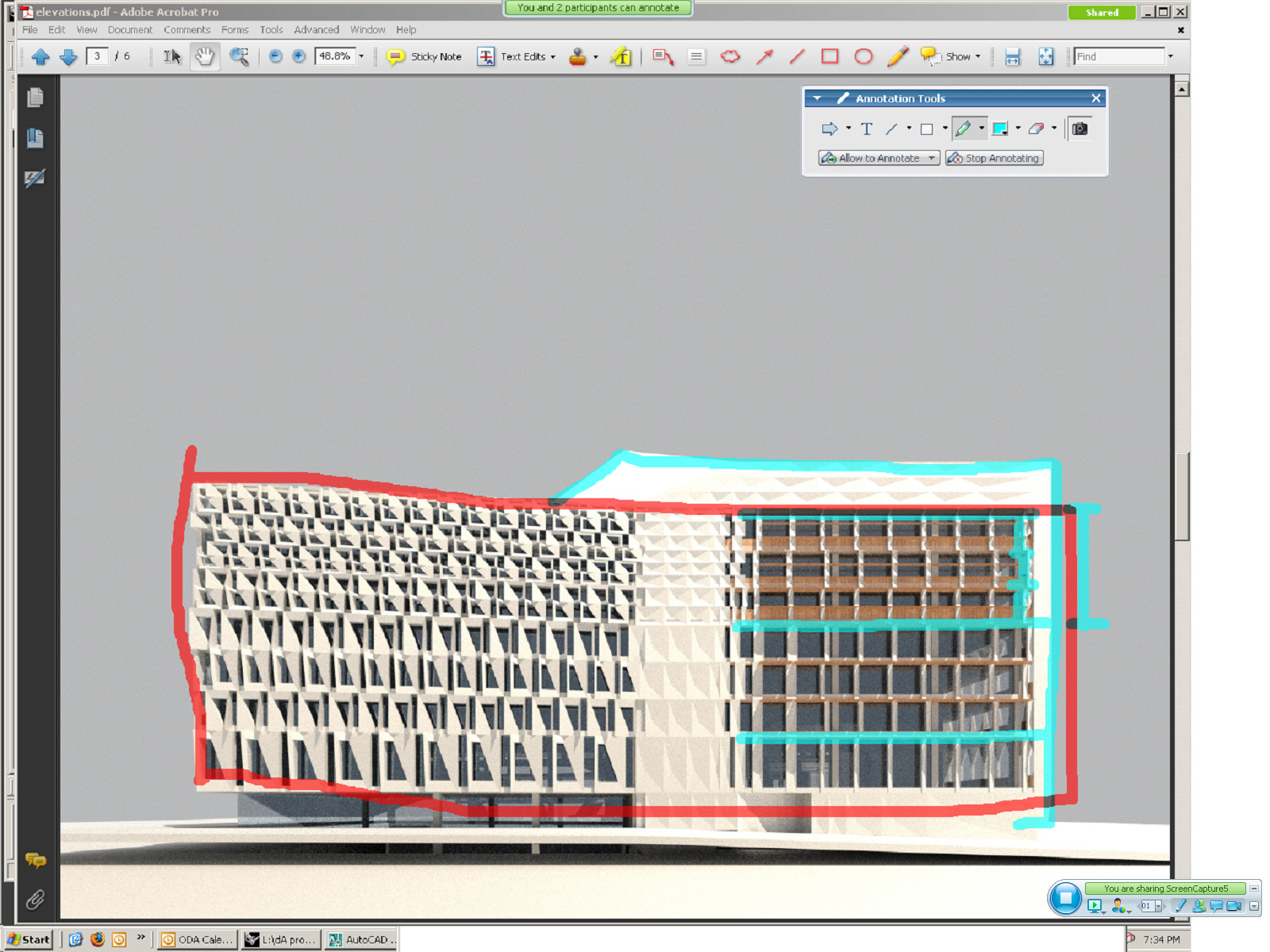
Task: Click the Fit Width page icon
Action: [x=1013, y=56]
